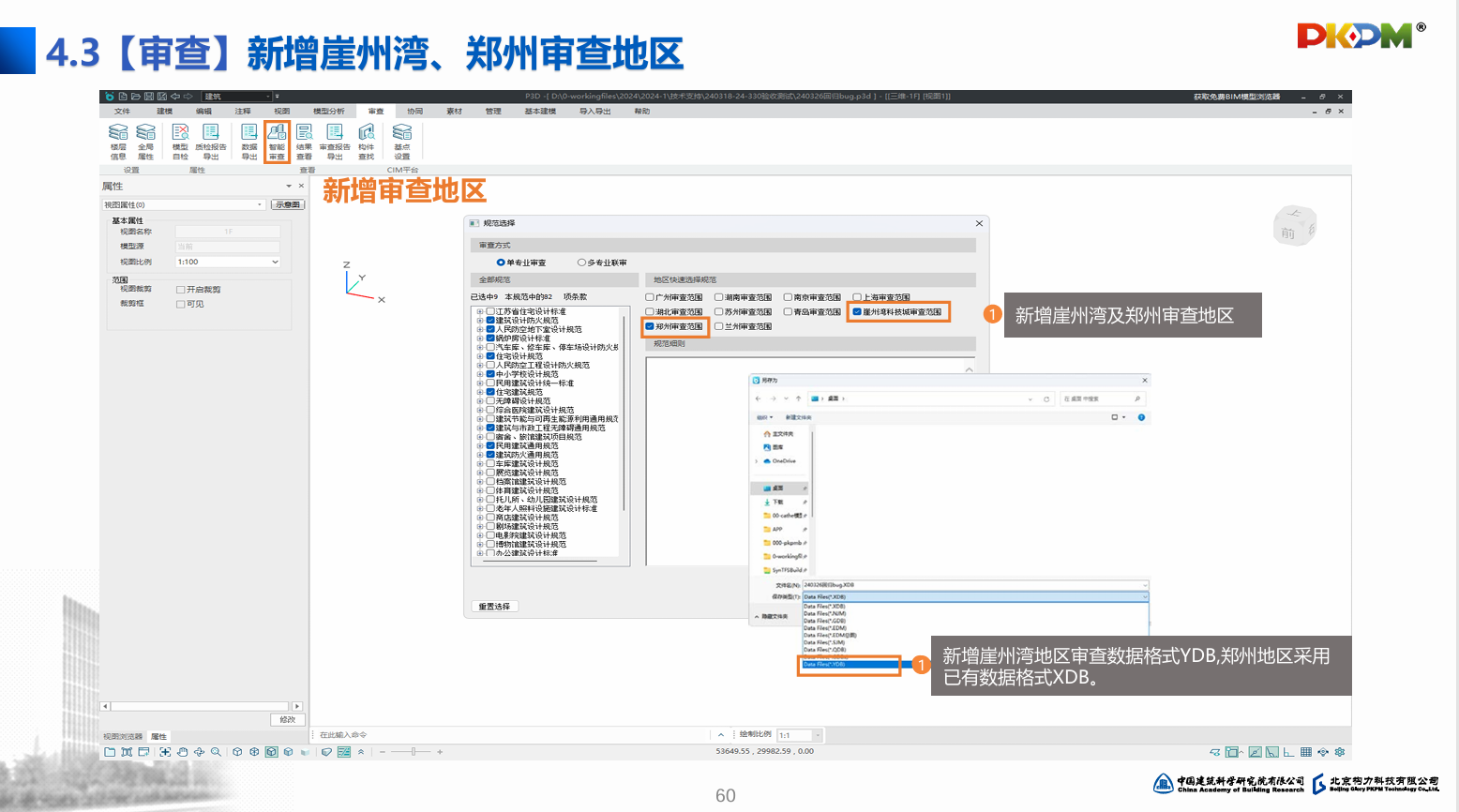Adjust the zoom slider in status bar
The image size is (1459, 812).
(x=413, y=752)
